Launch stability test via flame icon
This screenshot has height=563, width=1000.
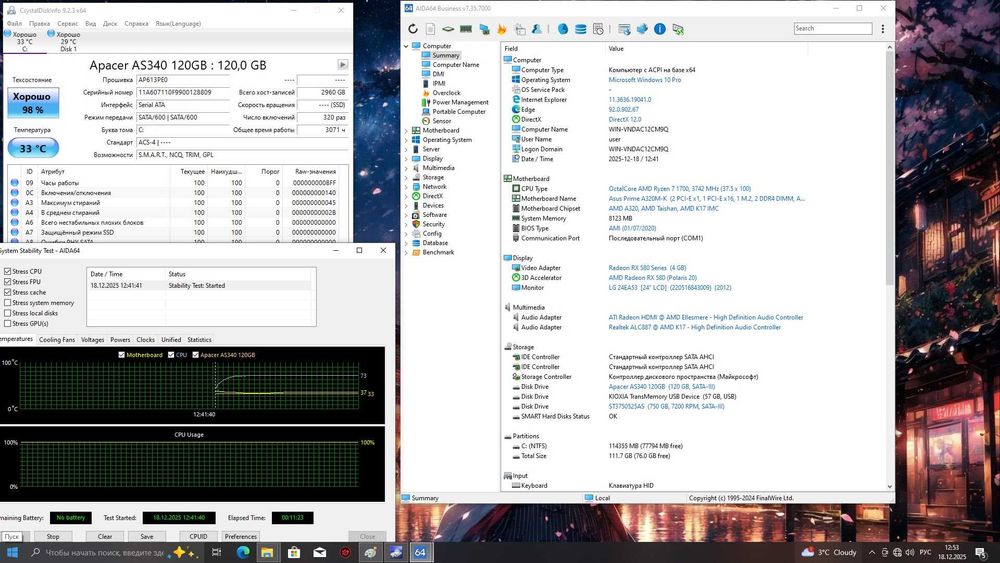502,29
